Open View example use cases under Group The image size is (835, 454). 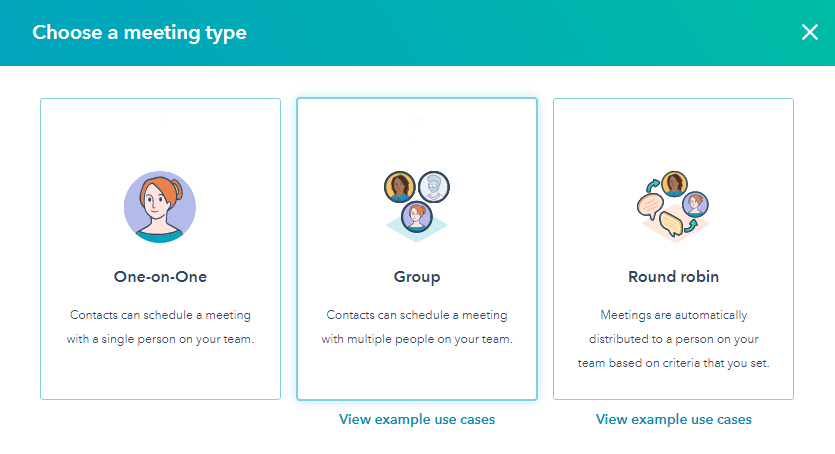[417, 419]
